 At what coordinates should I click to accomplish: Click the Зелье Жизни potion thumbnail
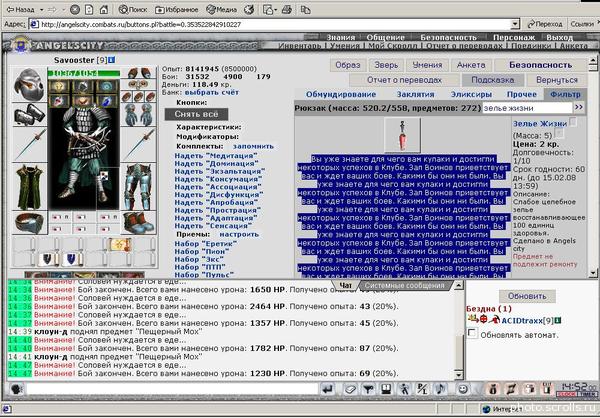click(402, 135)
